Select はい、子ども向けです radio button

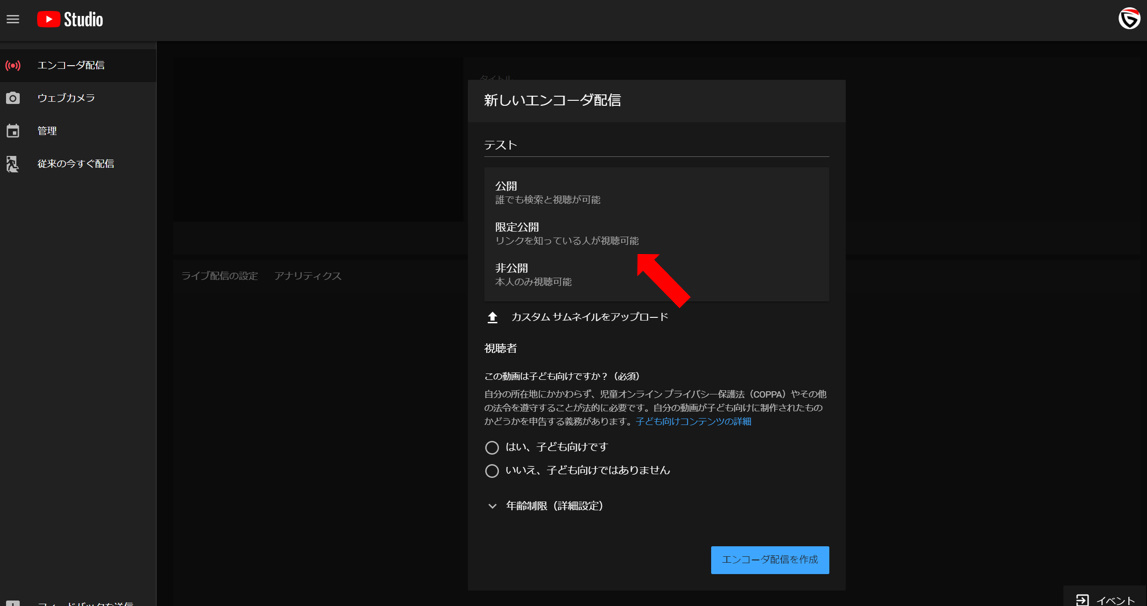[492, 448]
